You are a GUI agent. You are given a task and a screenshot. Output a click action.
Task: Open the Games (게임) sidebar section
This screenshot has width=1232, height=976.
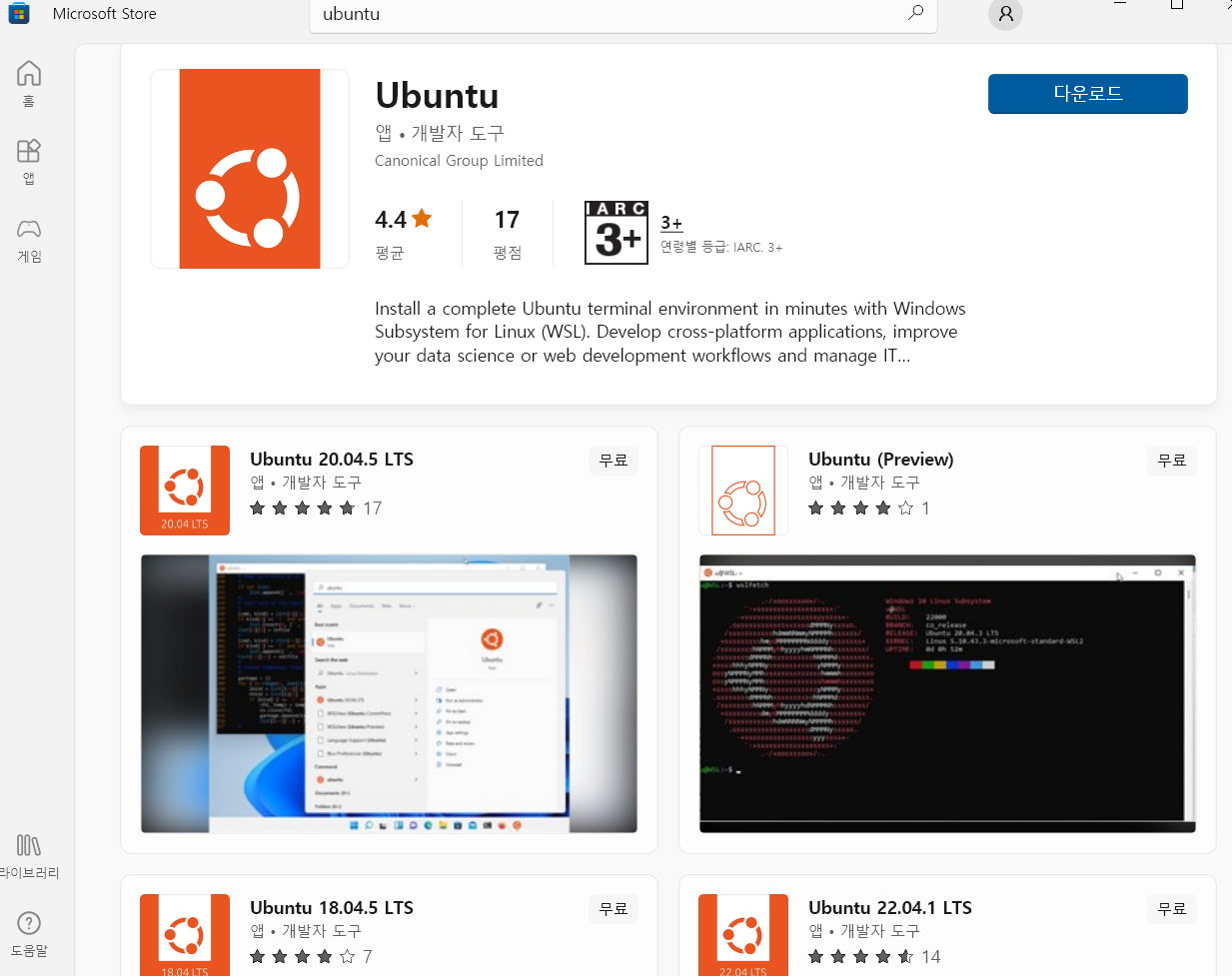[29, 240]
